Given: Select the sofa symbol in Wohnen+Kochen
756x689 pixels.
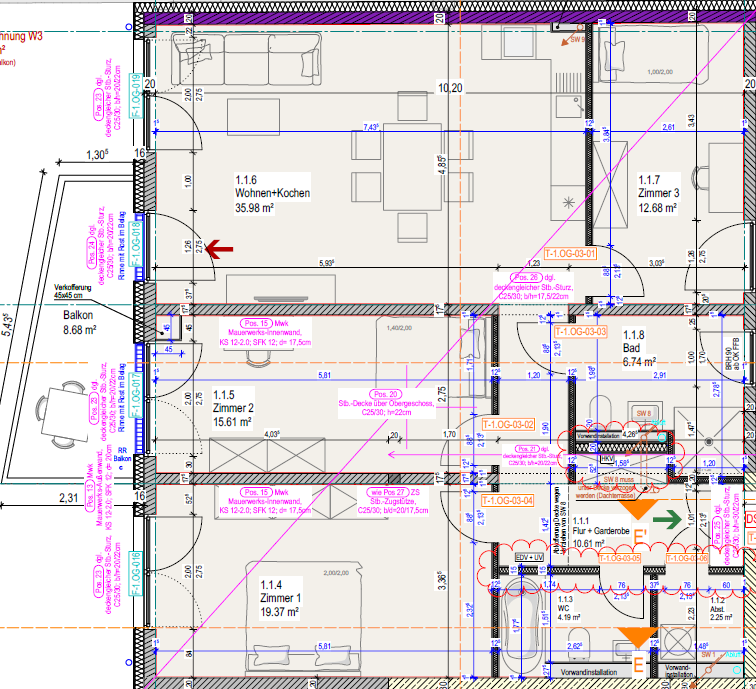Looking at the screenshot, I should (x=246, y=59).
